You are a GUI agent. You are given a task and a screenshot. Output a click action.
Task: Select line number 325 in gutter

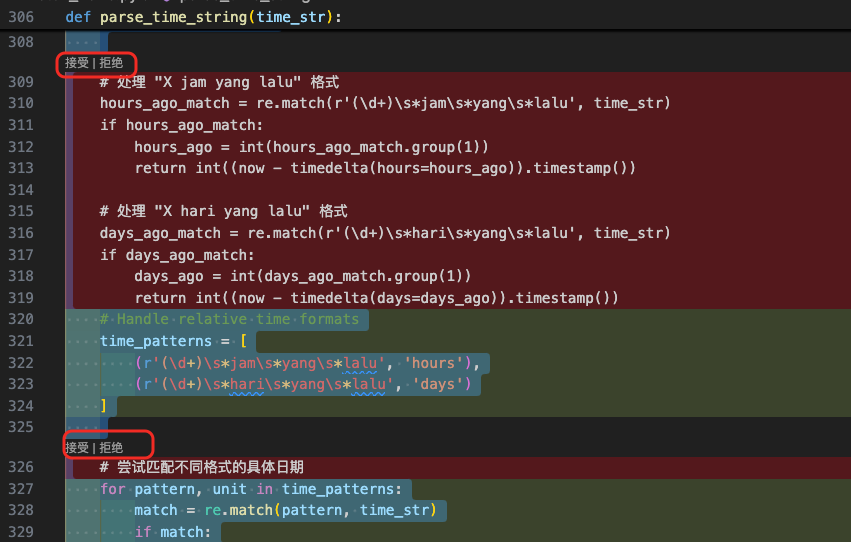pos(21,427)
